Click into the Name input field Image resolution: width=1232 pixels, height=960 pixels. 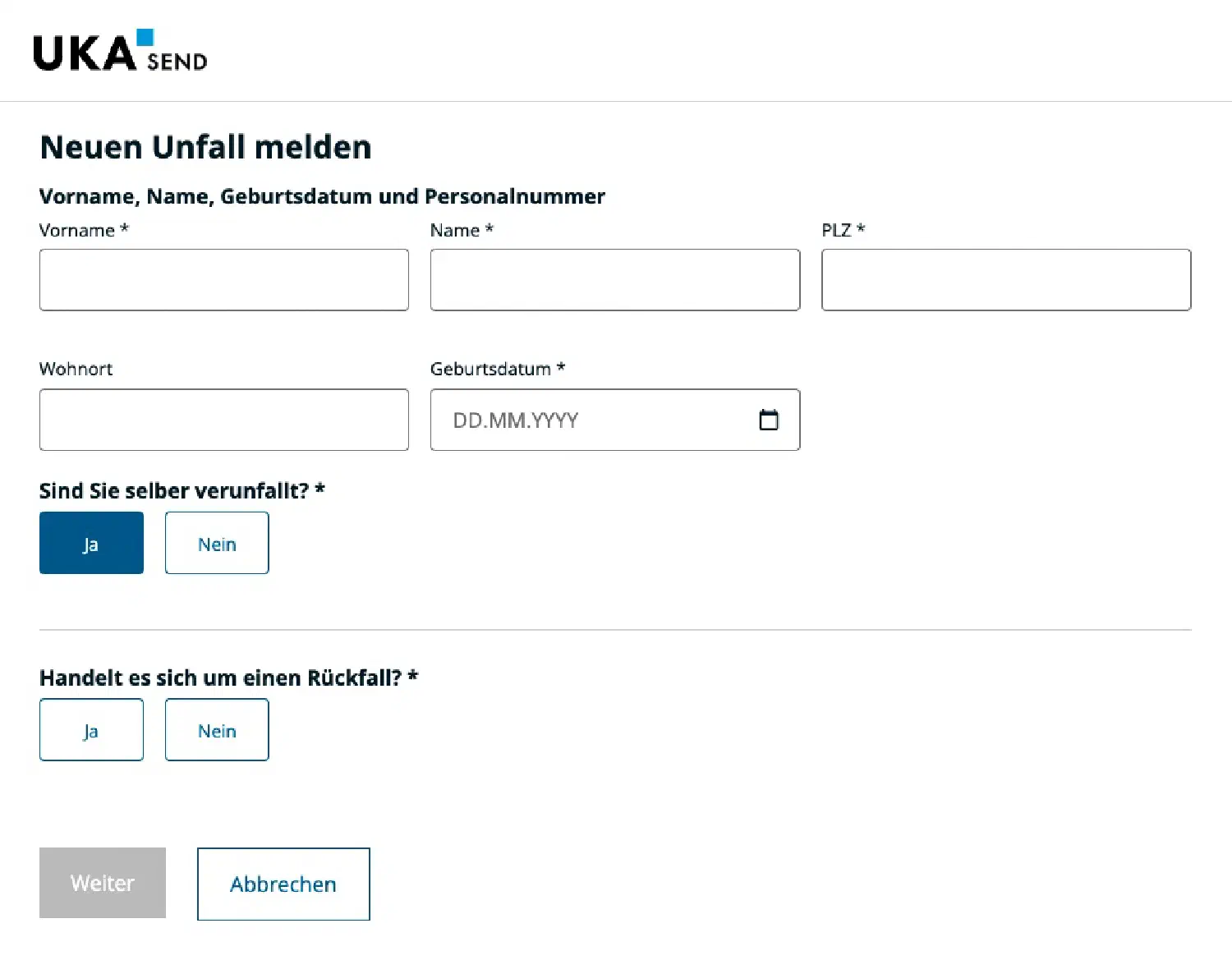[x=614, y=279]
